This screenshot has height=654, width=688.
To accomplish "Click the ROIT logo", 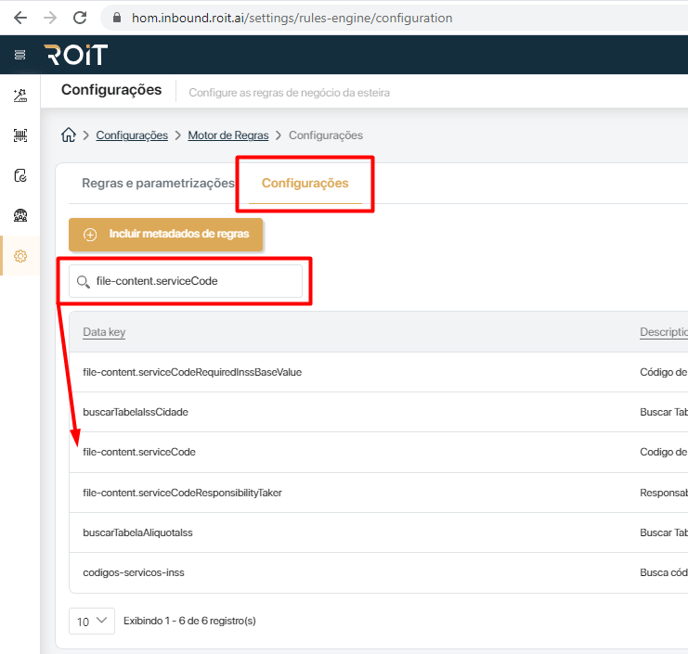I will click(76, 55).
